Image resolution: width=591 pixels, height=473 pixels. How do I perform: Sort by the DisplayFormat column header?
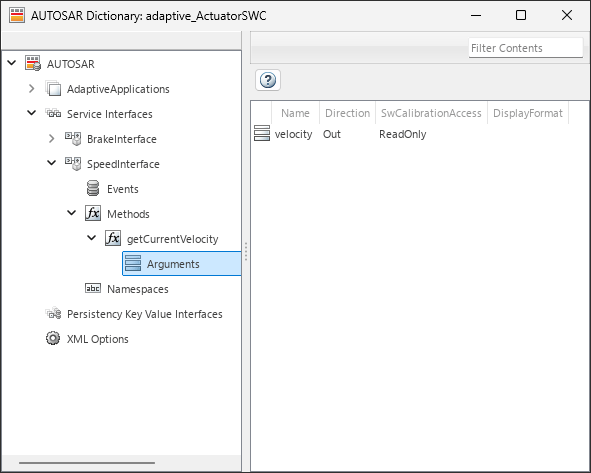pyautogui.click(x=528, y=113)
